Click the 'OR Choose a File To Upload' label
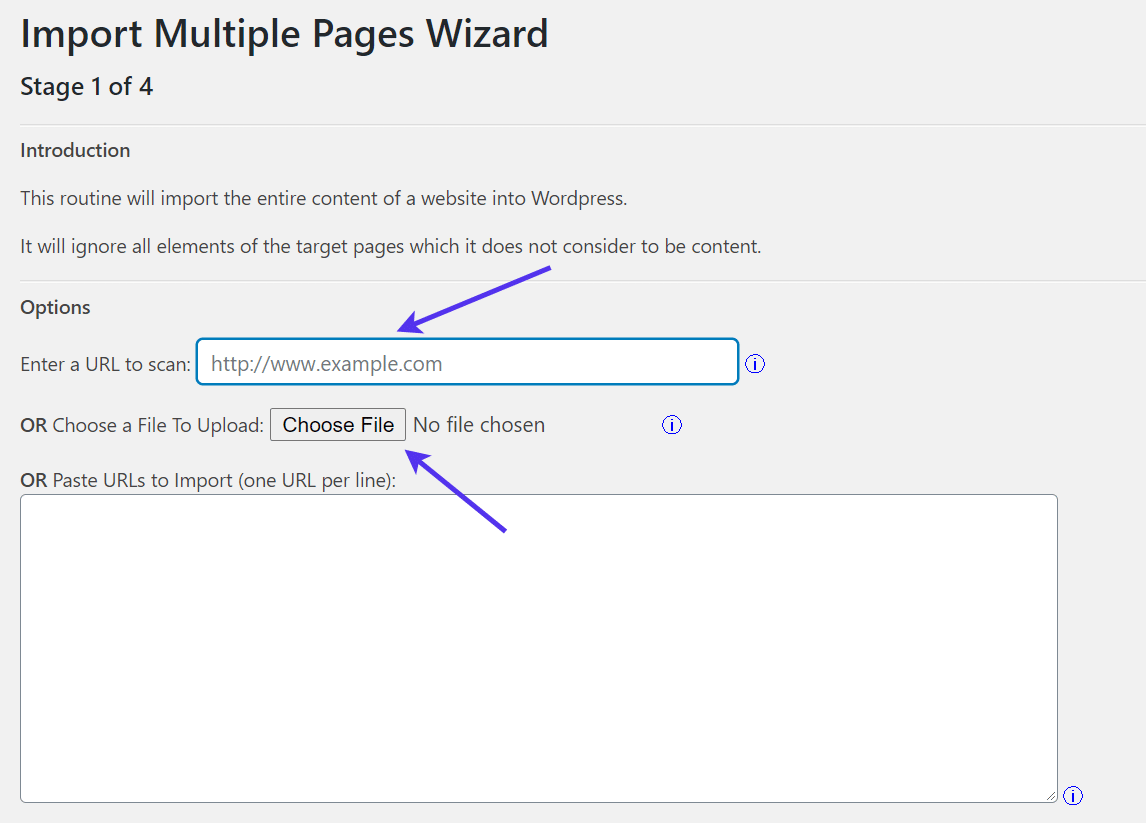 (x=142, y=425)
